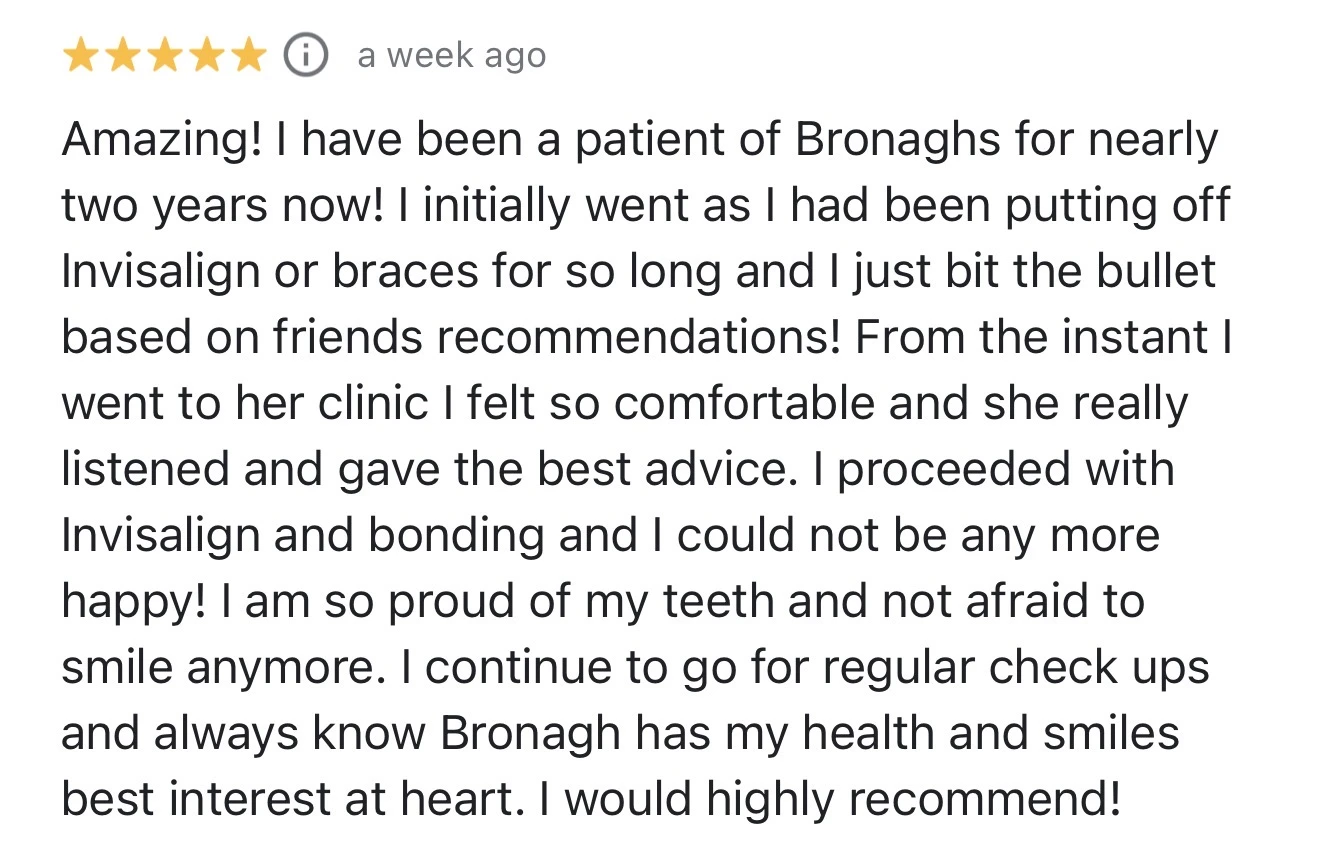Click the name "Bronaghs" in the first line
1320x854 pixels.
coord(898,140)
